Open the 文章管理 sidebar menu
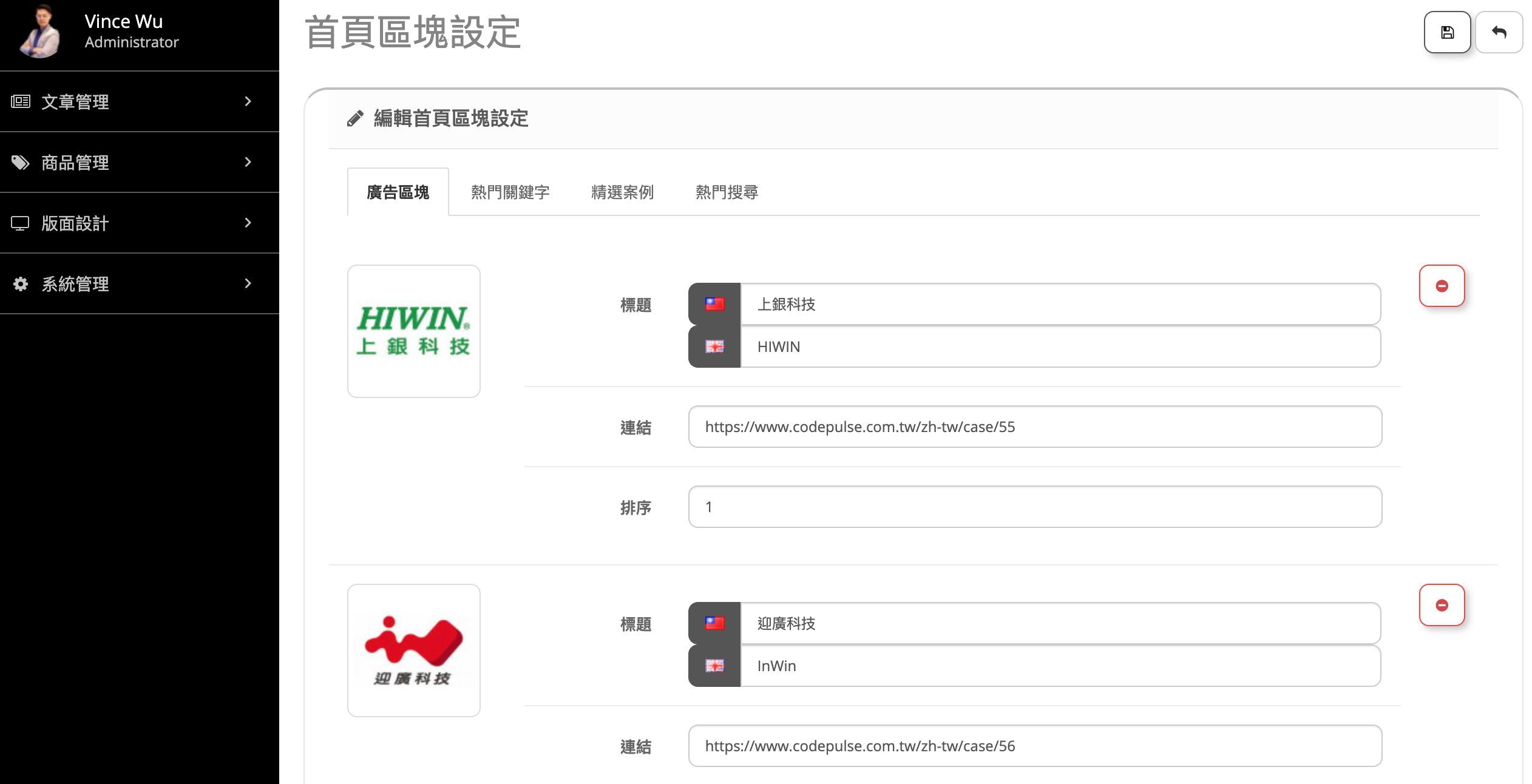Image resolution: width=1532 pixels, height=784 pixels. point(140,101)
